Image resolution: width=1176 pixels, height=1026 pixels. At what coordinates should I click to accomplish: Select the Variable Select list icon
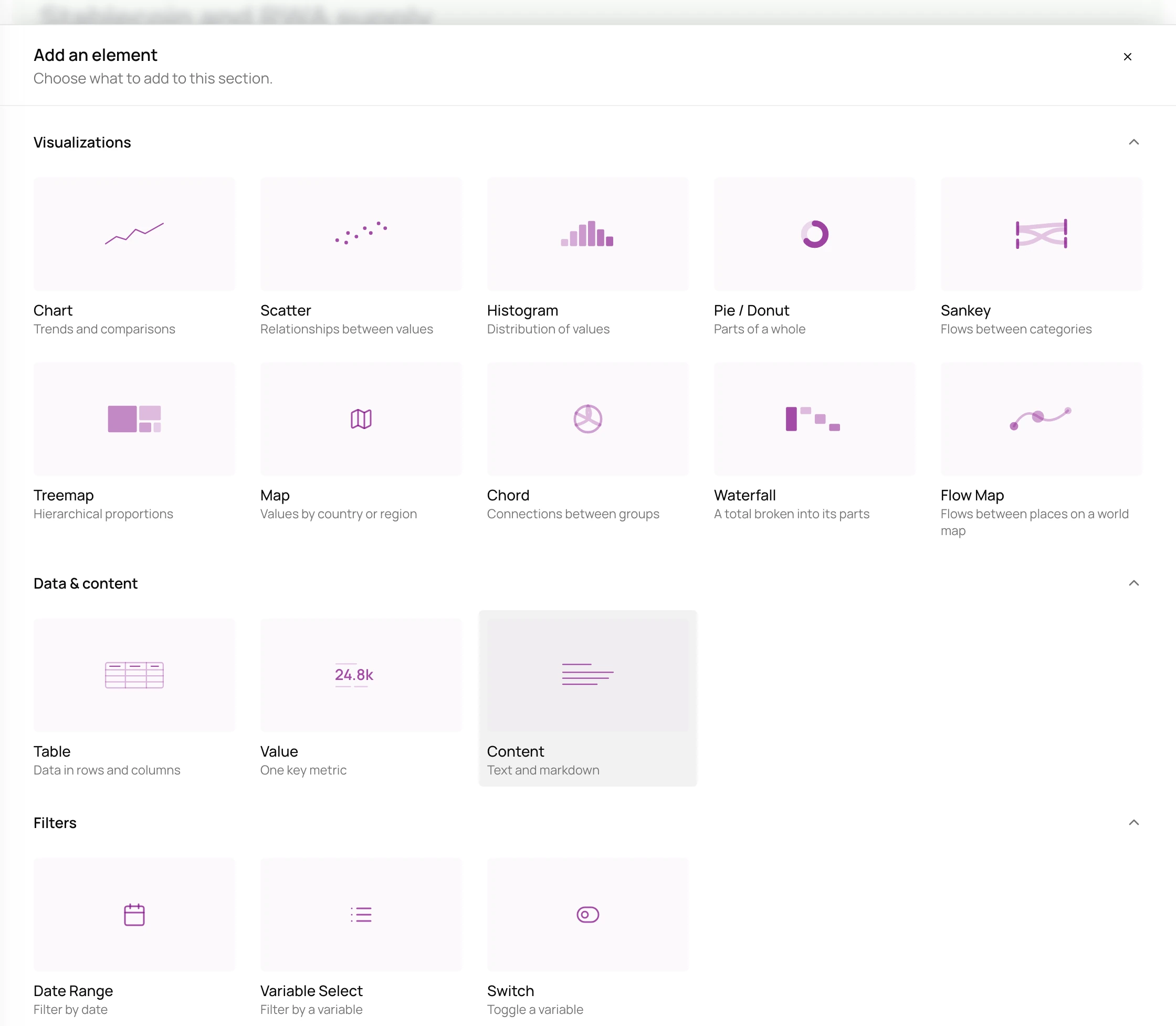(361, 914)
